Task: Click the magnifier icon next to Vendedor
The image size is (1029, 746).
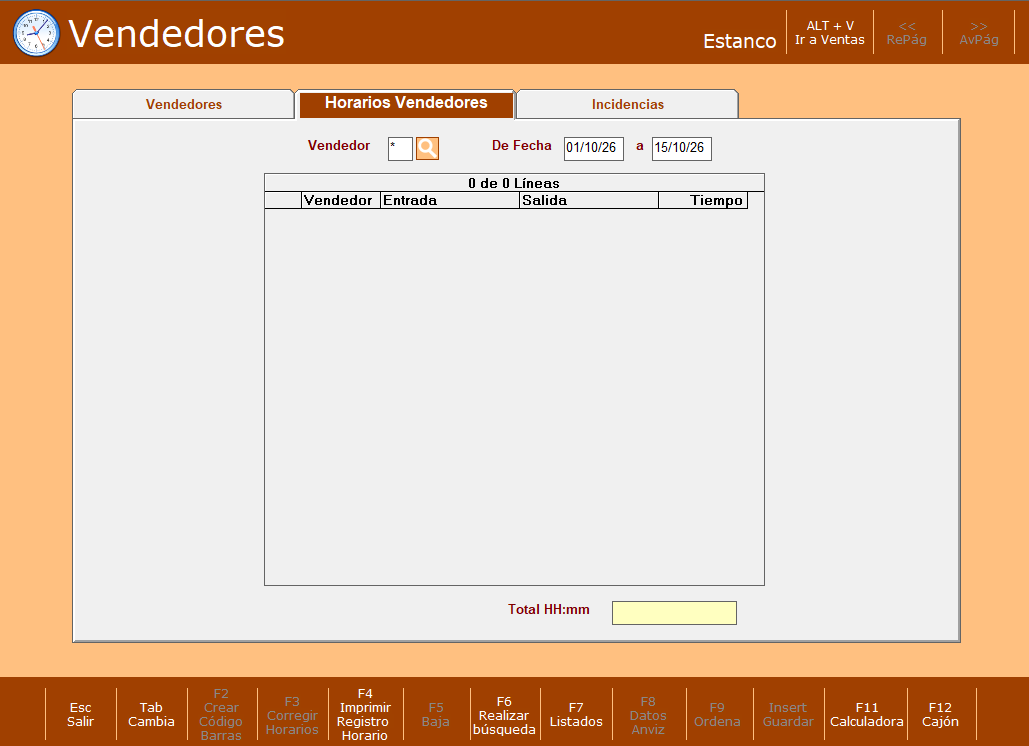Action: tap(427, 148)
